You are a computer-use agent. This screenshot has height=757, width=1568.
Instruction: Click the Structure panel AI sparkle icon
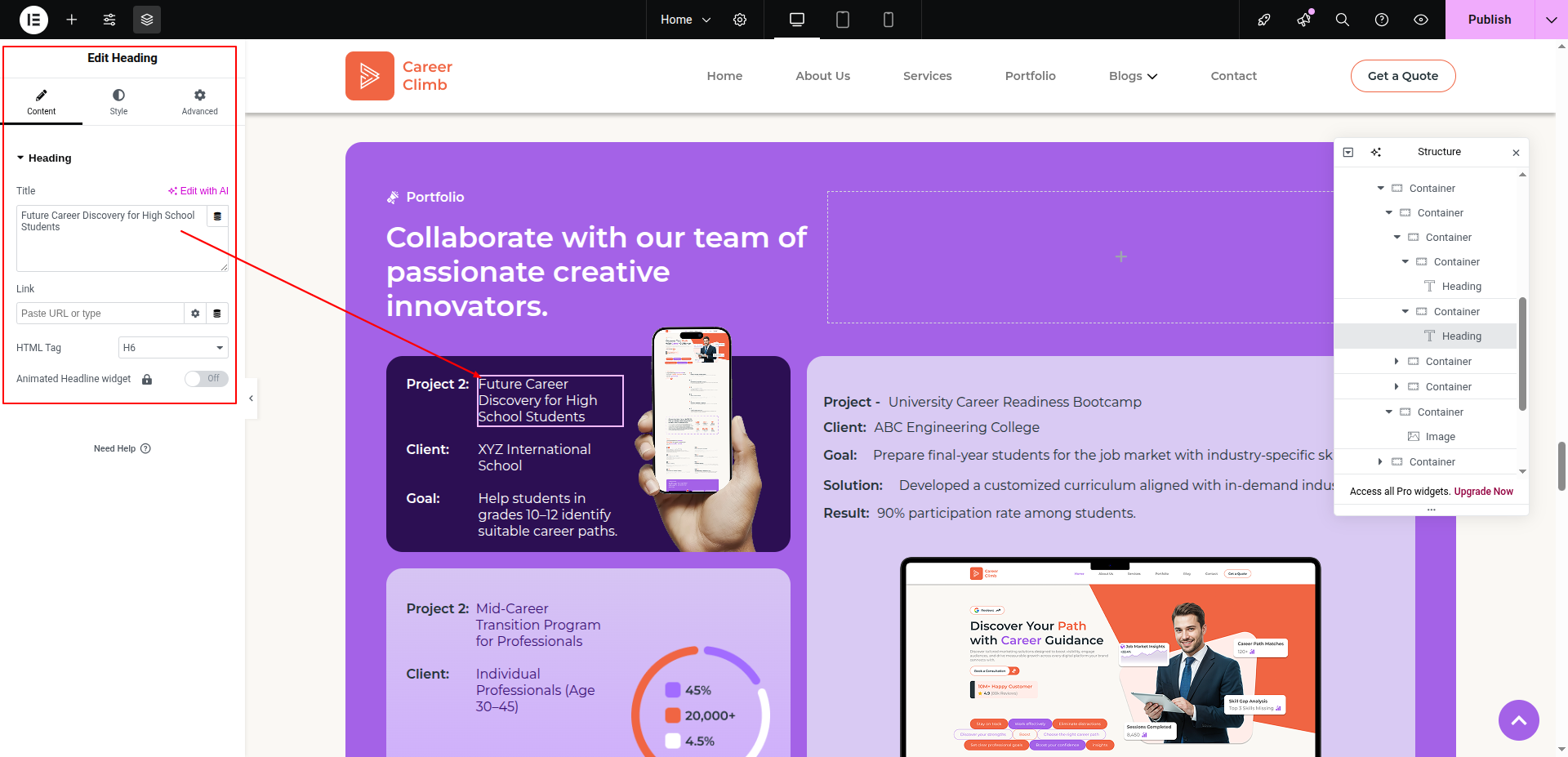click(x=1376, y=153)
